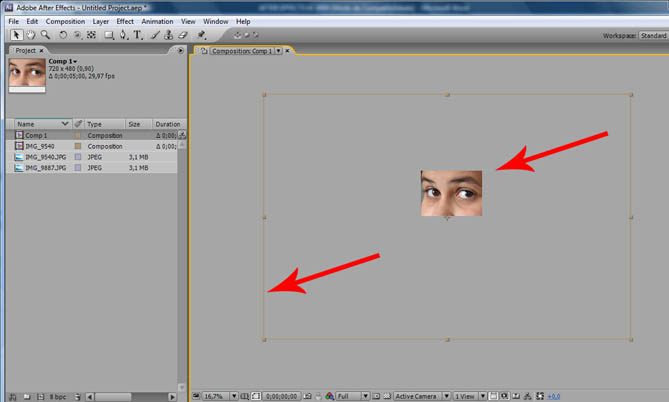
Task: Select the Hand tool
Action: (x=31, y=35)
